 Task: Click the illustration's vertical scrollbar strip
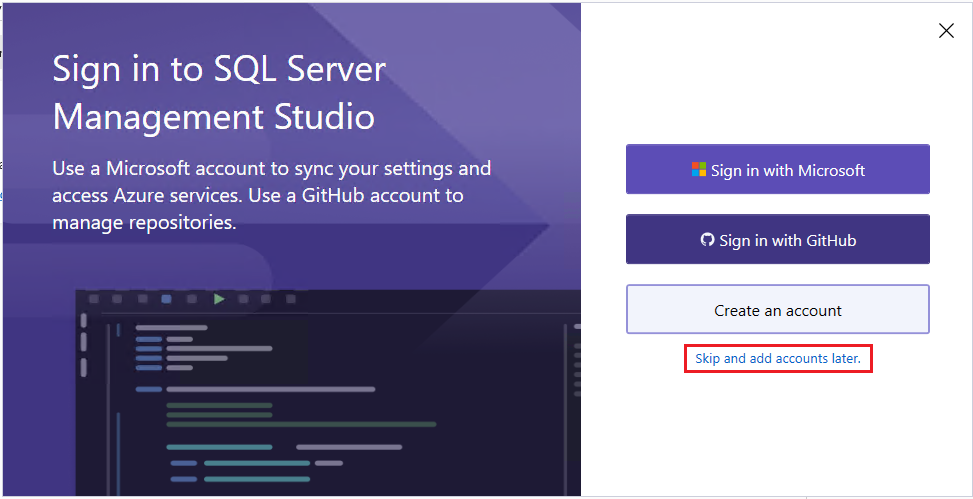pyautogui.click(x=565, y=410)
